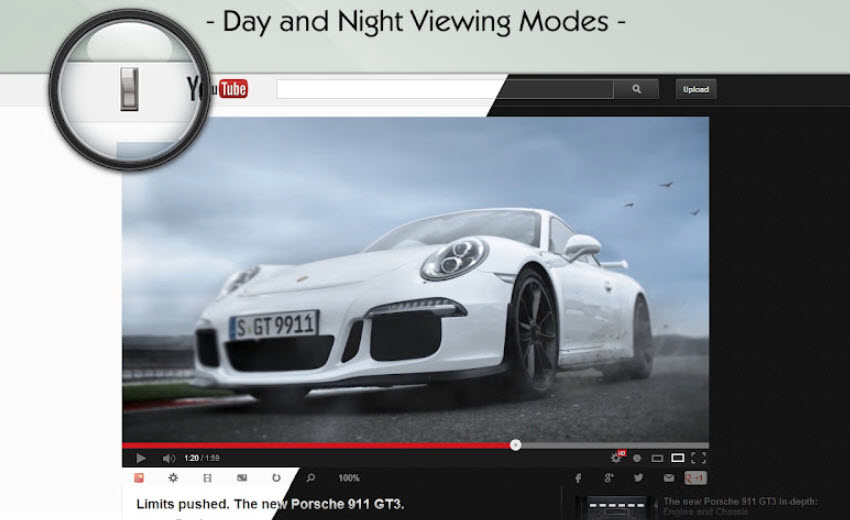Take a screenshot with the camera icon
This screenshot has height=520, width=850.
pos(242,478)
